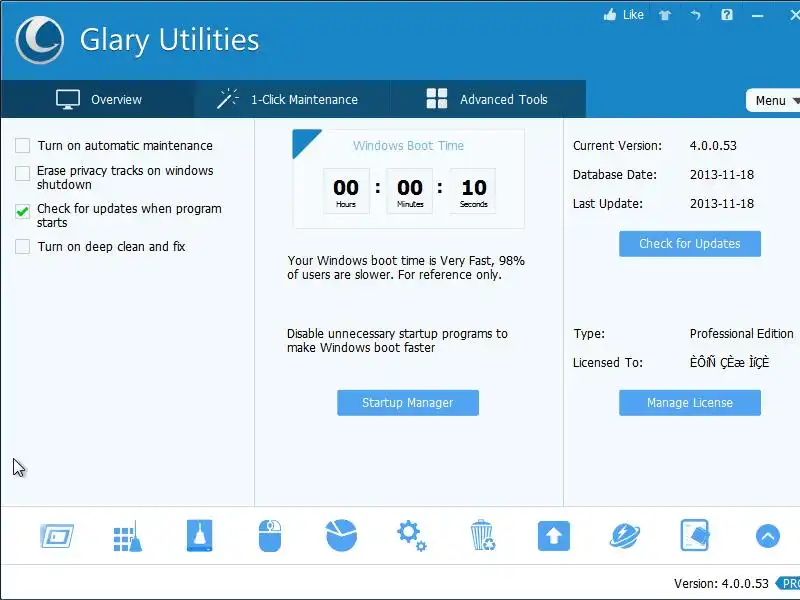Click the blue corner flag on boot time card
The width and height of the screenshot is (800, 600).
[x=303, y=140]
